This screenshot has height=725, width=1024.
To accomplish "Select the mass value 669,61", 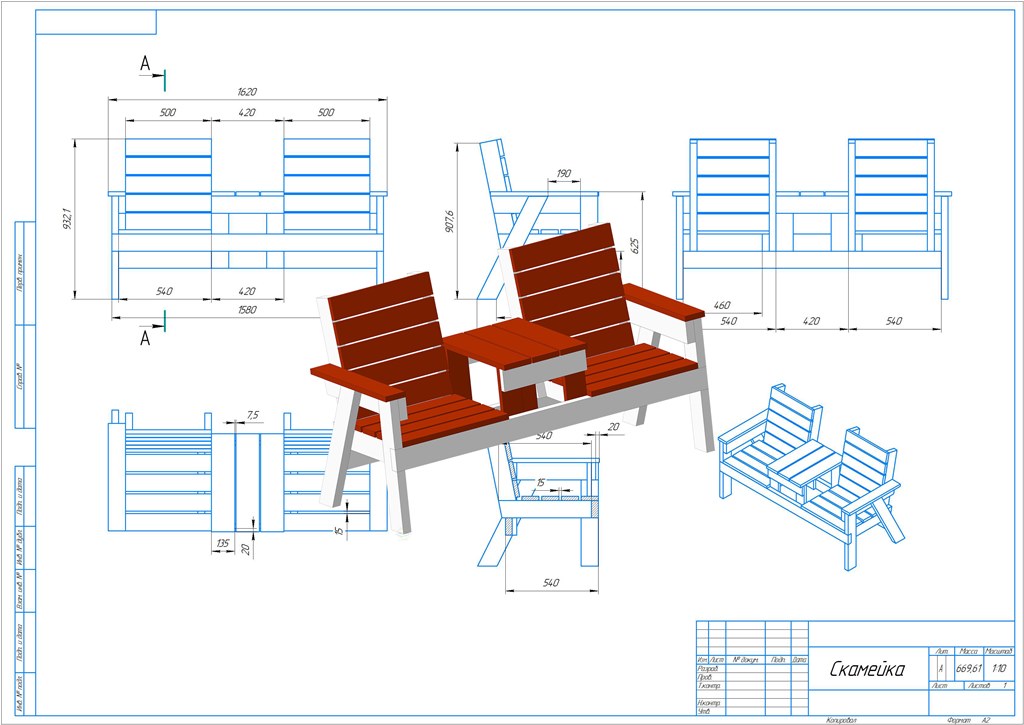I will [968, 669].
